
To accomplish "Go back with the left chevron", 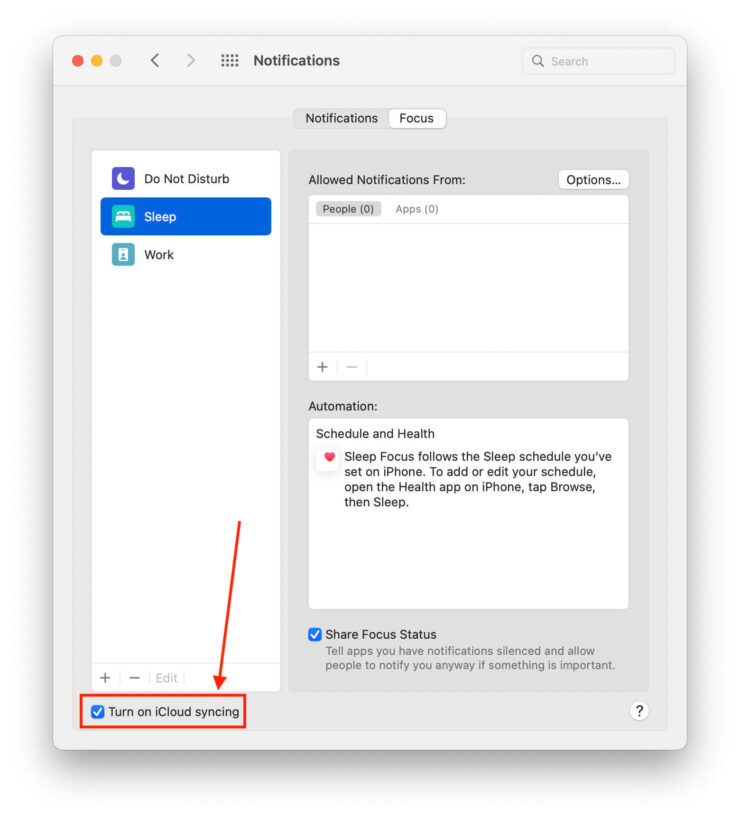I will (x=155, y=61).
